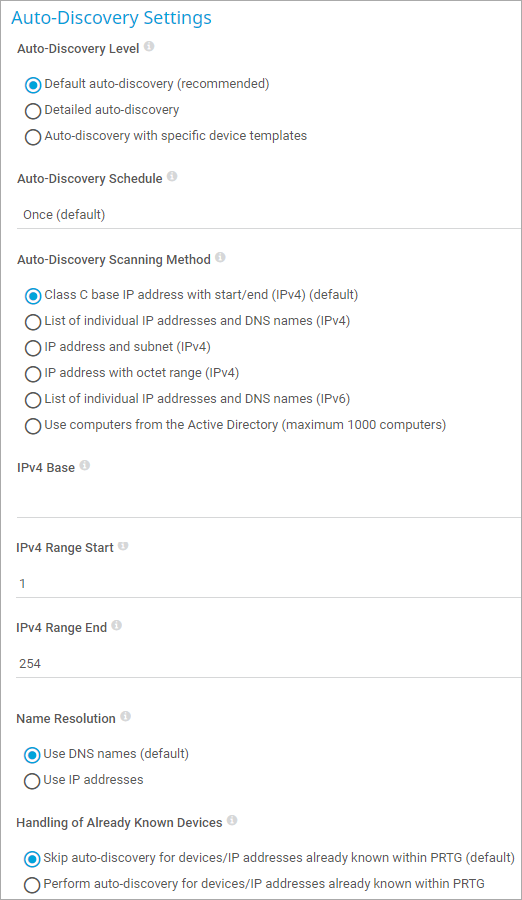The image size is (522, 900).
Task: Show help icon for IPv4 Base
Action: [x=84, y=465]
